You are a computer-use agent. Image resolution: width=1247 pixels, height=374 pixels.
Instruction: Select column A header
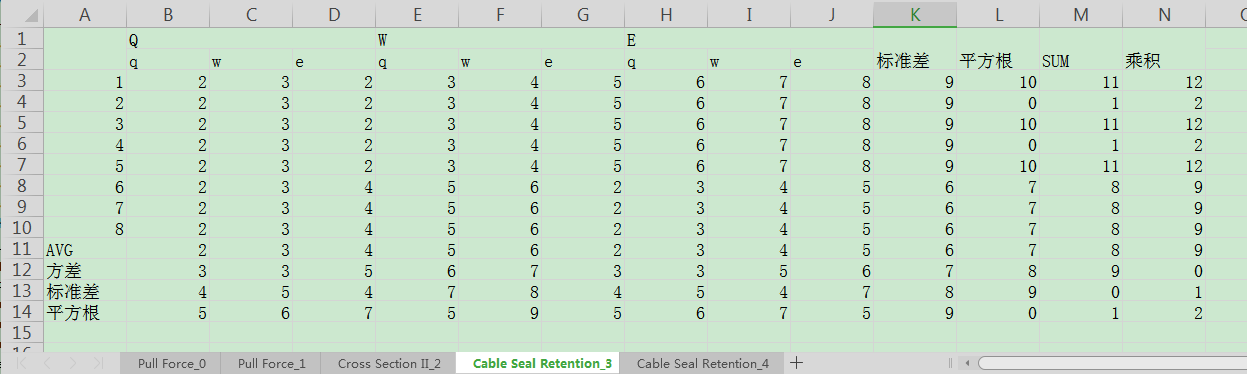85,14
